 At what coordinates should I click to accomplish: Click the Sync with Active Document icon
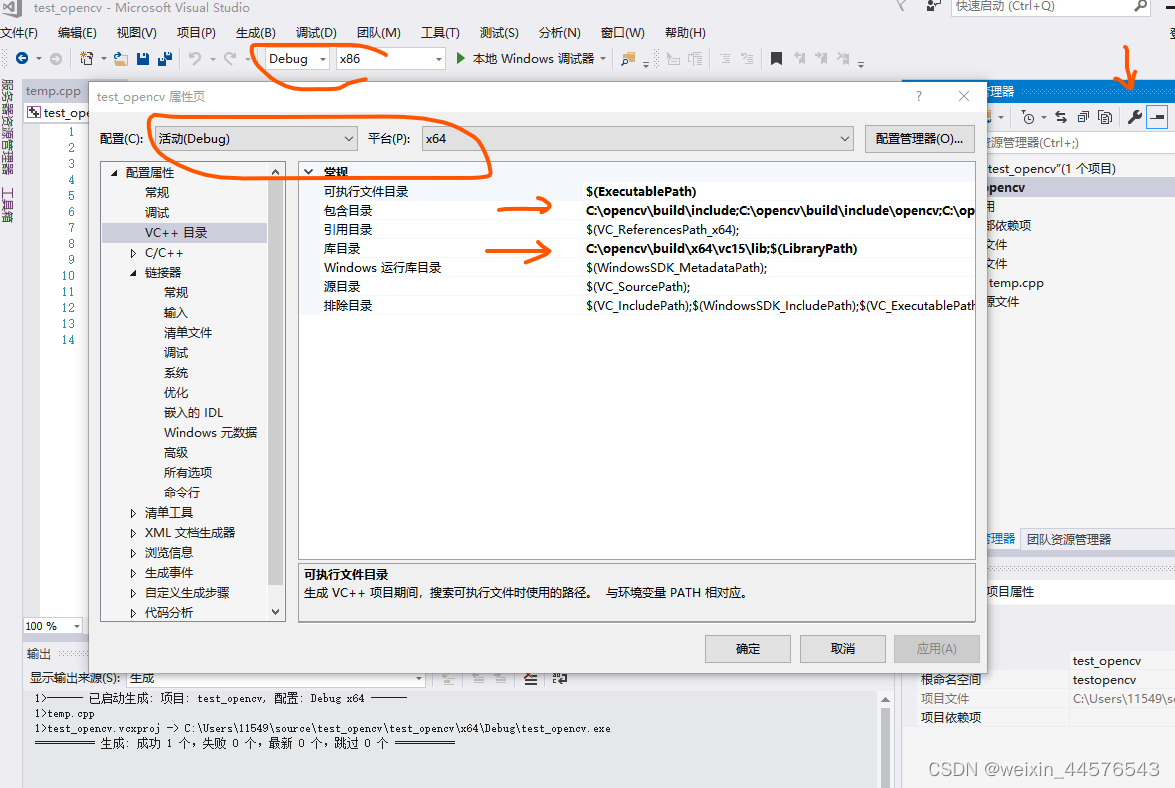1060,117
